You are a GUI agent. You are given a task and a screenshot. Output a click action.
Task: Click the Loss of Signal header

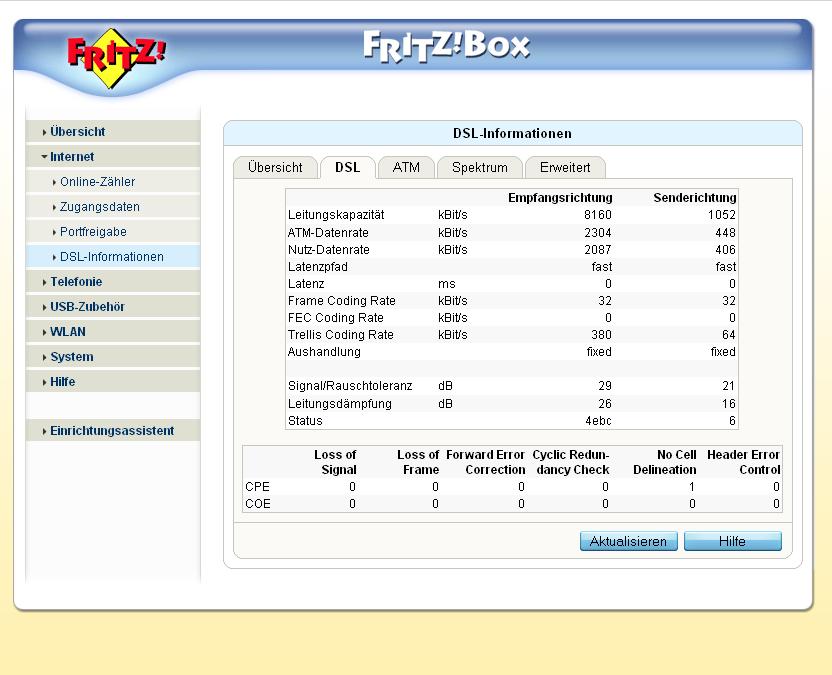click(x=335, y=462)
